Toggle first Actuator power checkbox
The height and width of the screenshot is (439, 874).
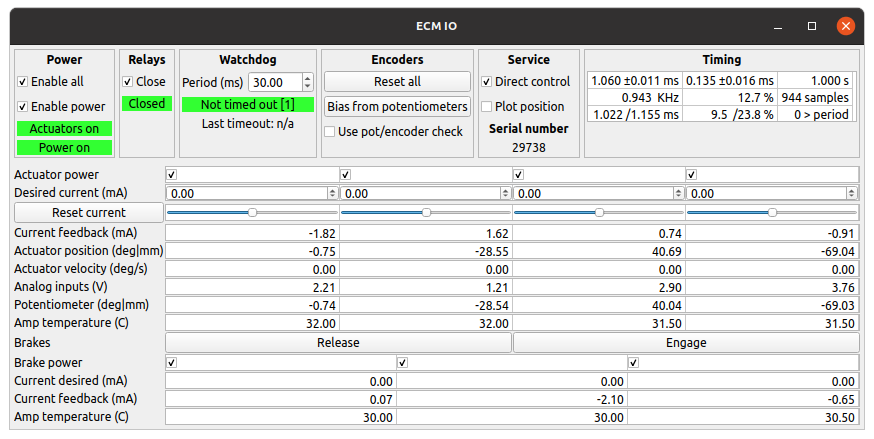pyautogui.click(x=172, y=175)
